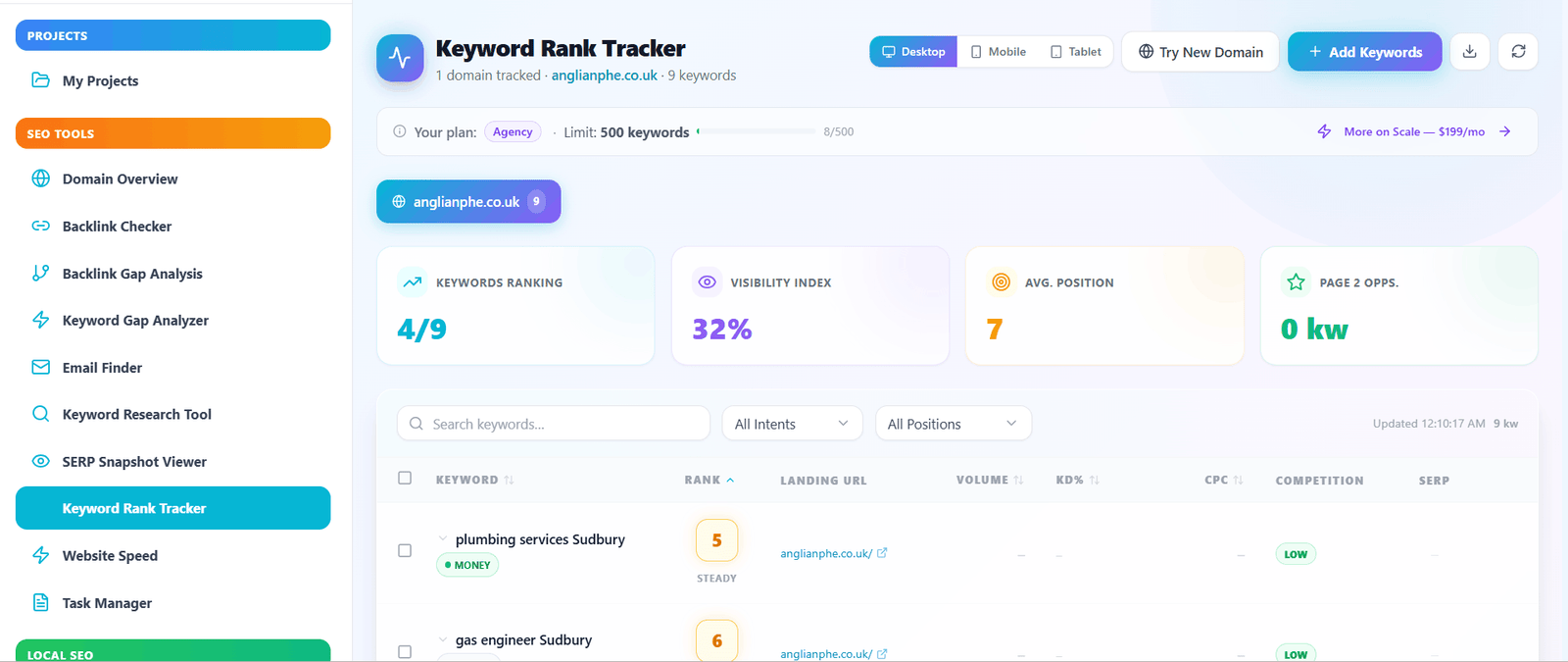Click the Backlink Checker chain icon
1568x662 pixels.
40,226
